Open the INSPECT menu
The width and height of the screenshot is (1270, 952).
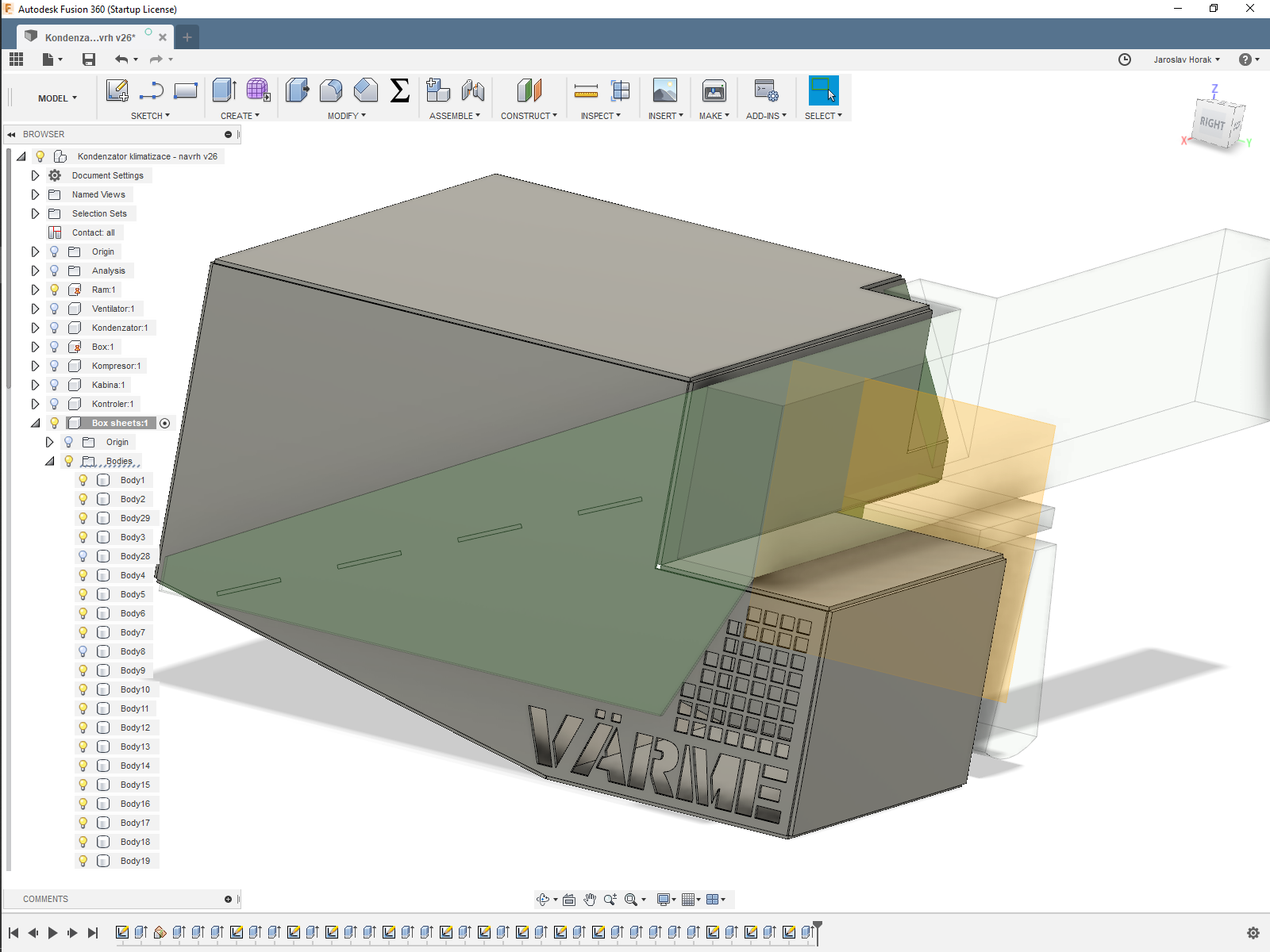[x=601, y=116]
